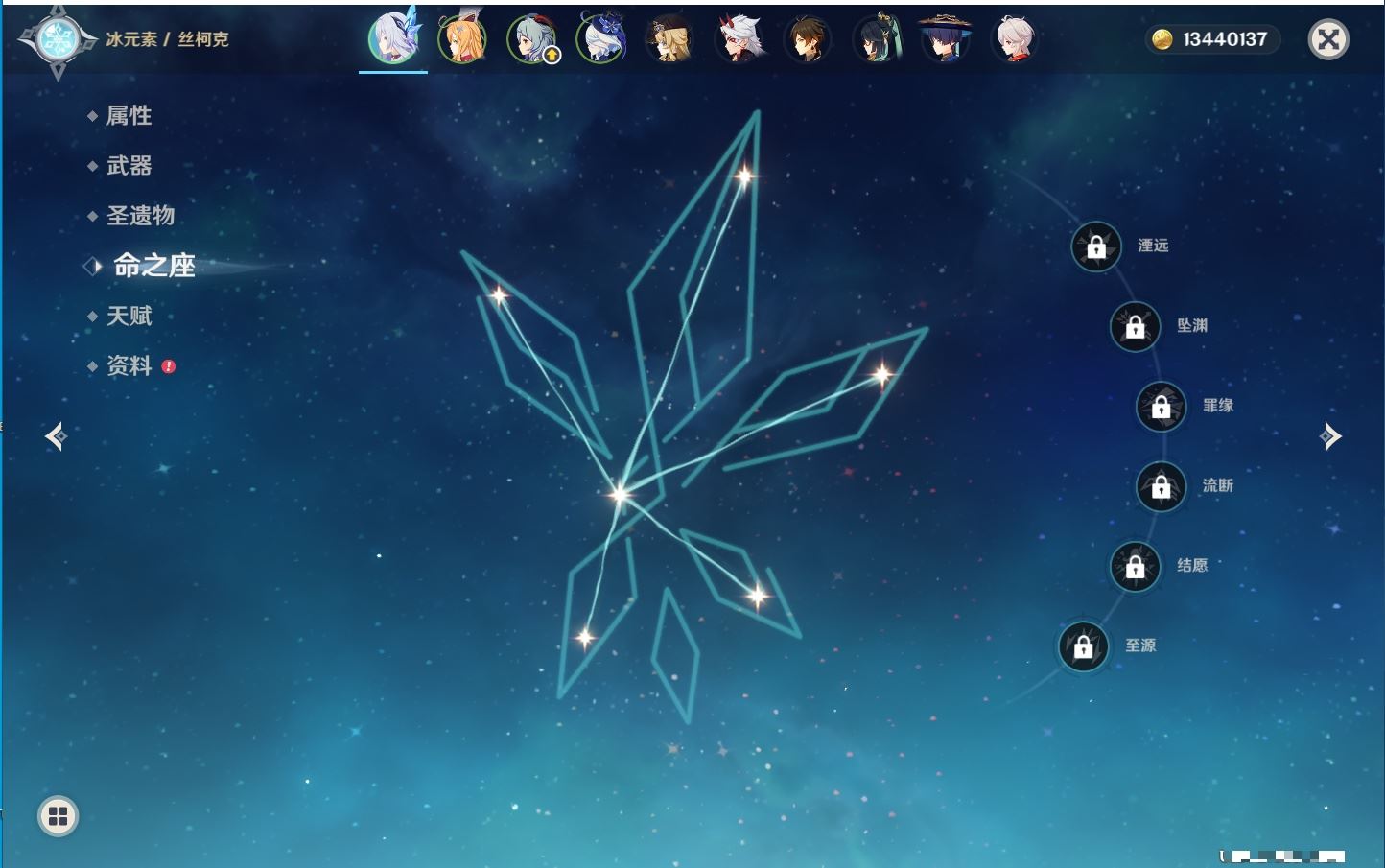Image resolution: width=1385 pixels, height=868 pixels.
Task: Open the locked 流断 constellation node
Action: [x=1161, y=487]
